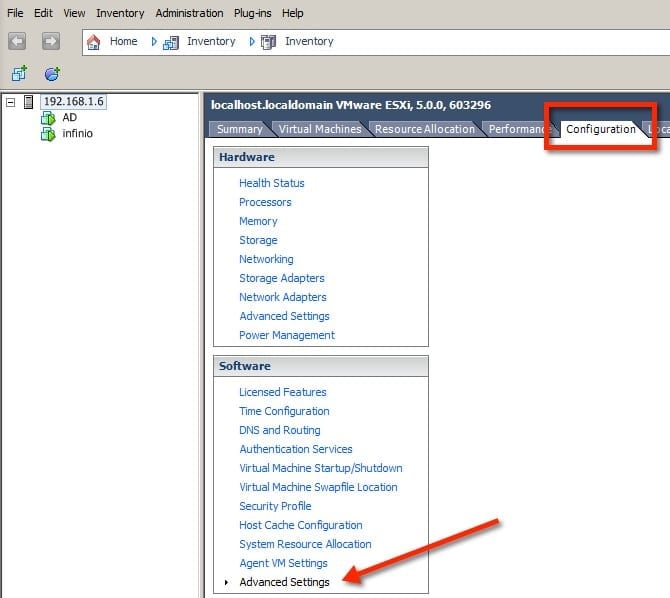Select the AD virtual machine label
670x598 pixels.
point(70,118)
